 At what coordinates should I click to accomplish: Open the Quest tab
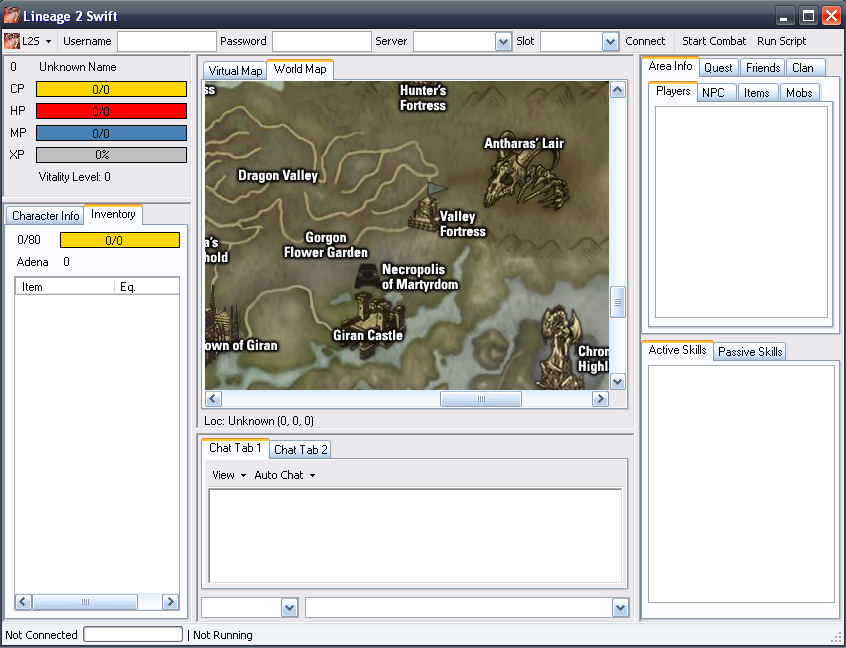[x=718, y=68]
